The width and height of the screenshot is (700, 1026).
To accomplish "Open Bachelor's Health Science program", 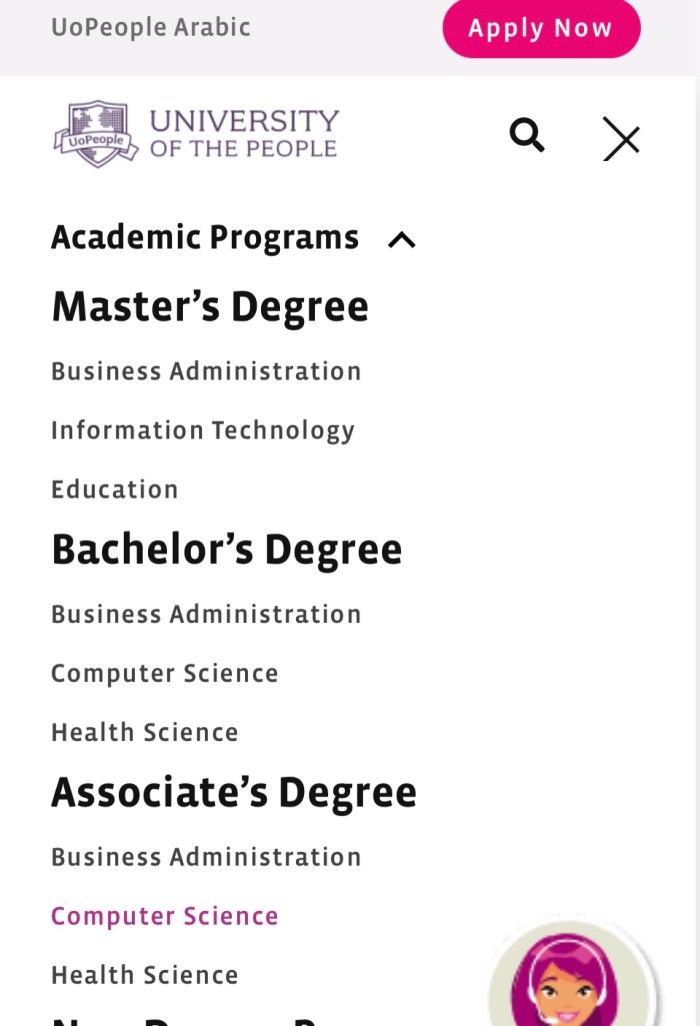I will 145,732.
